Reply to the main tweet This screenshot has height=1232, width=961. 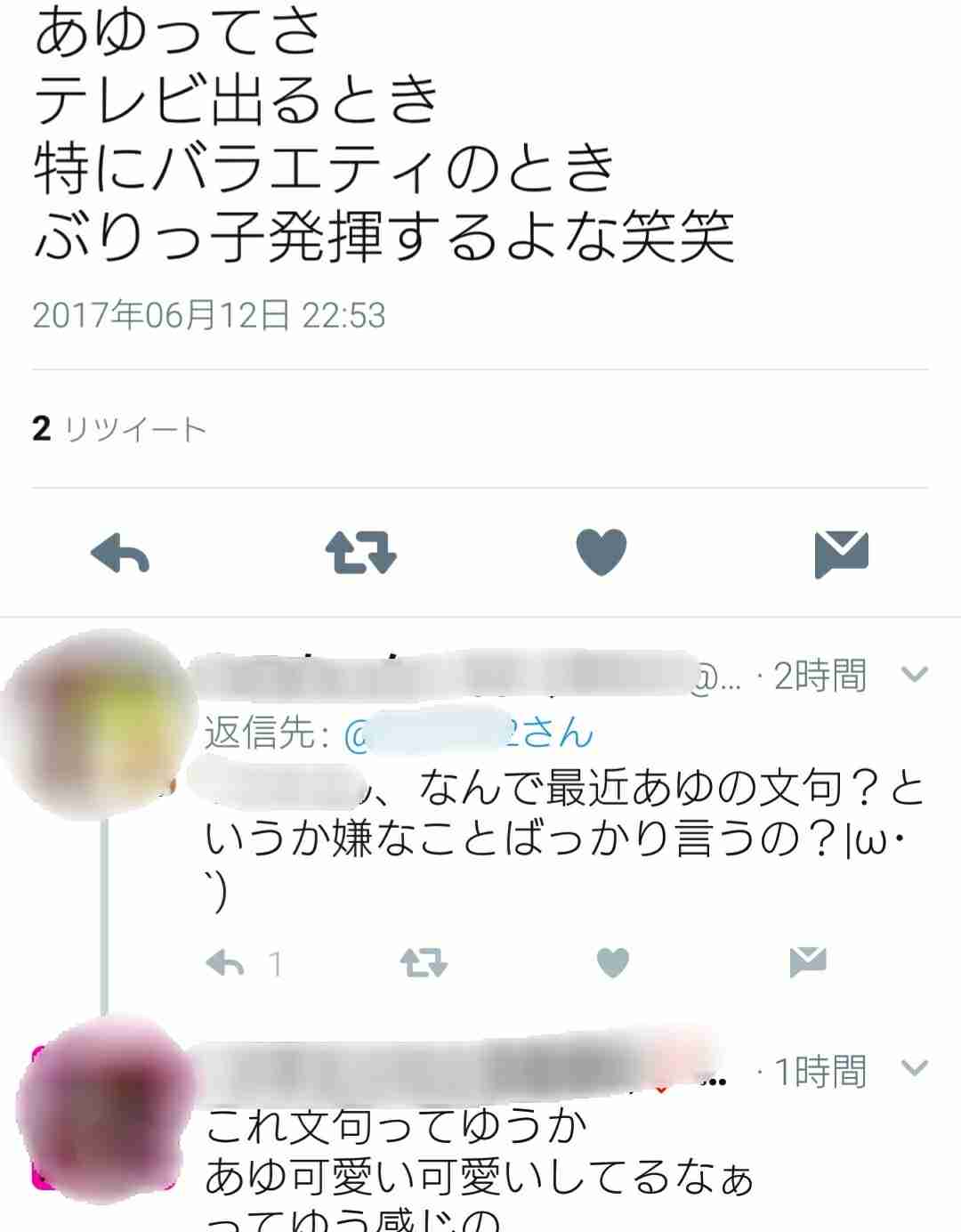pyautogui.click(x=120, y=553)
